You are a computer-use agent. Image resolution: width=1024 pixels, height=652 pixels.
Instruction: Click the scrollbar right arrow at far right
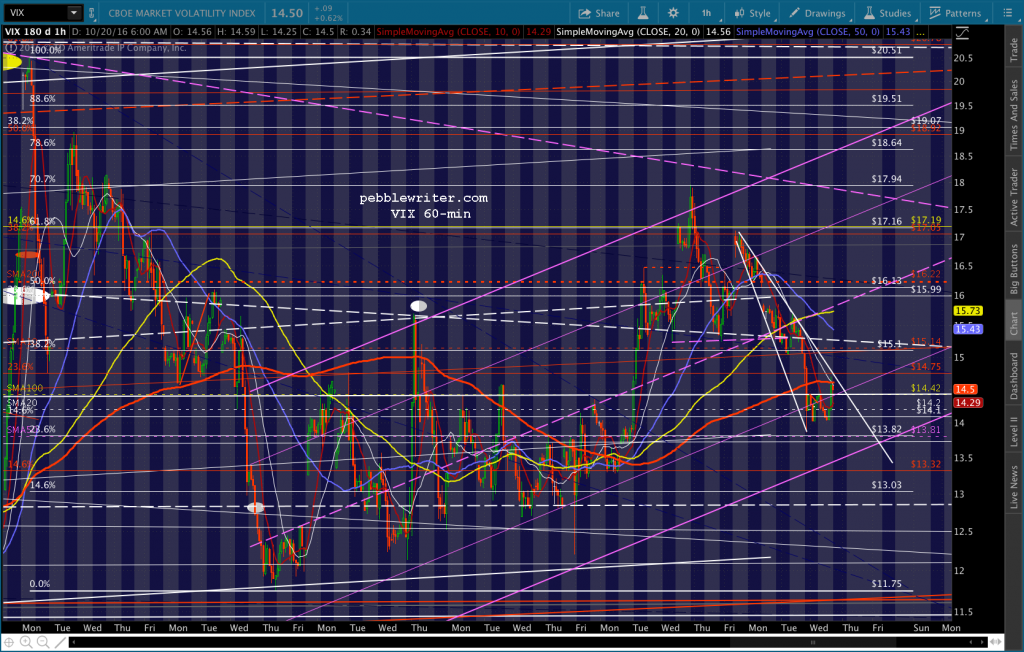(983, 643)
